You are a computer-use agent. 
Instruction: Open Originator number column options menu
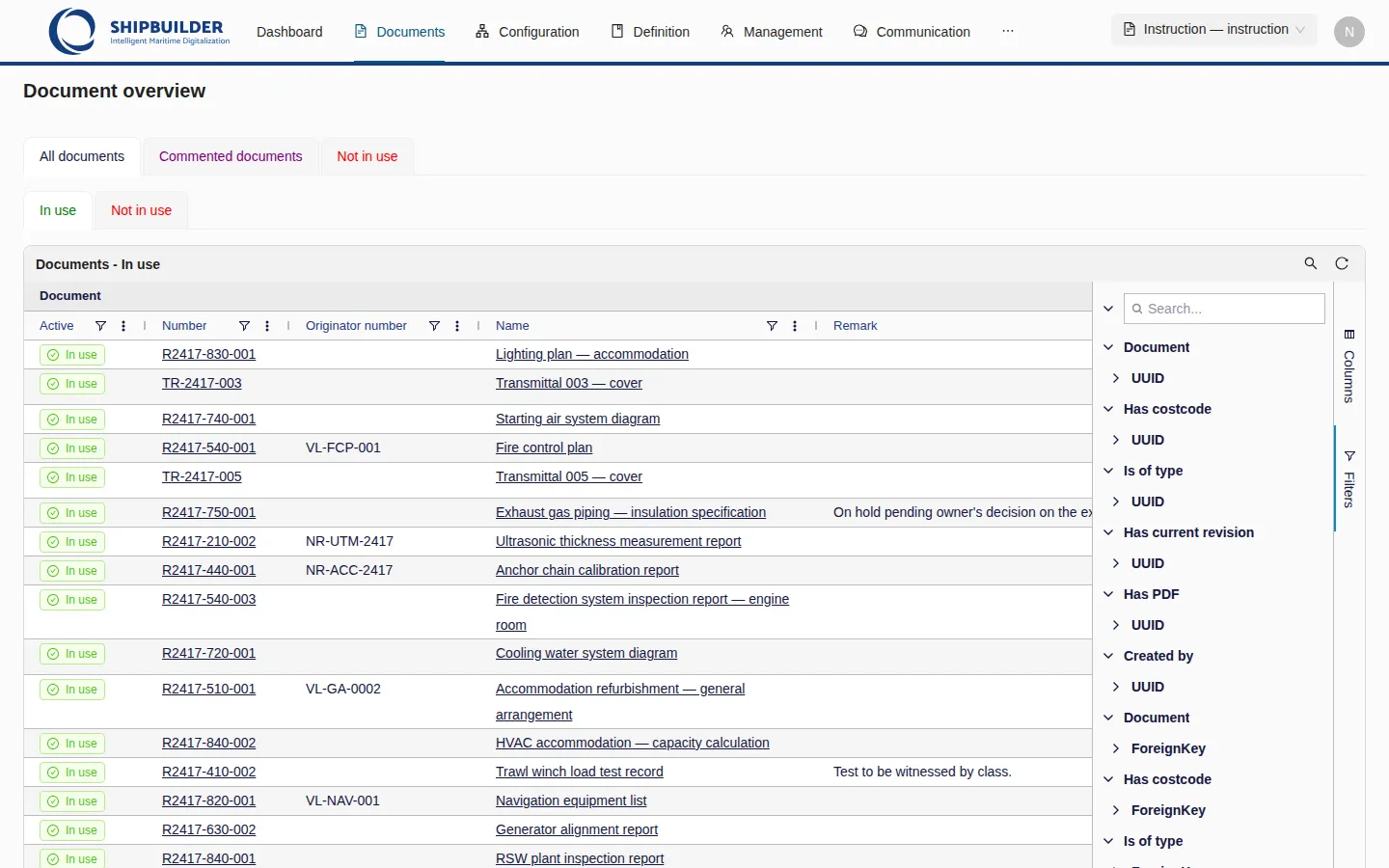point(457,326)
